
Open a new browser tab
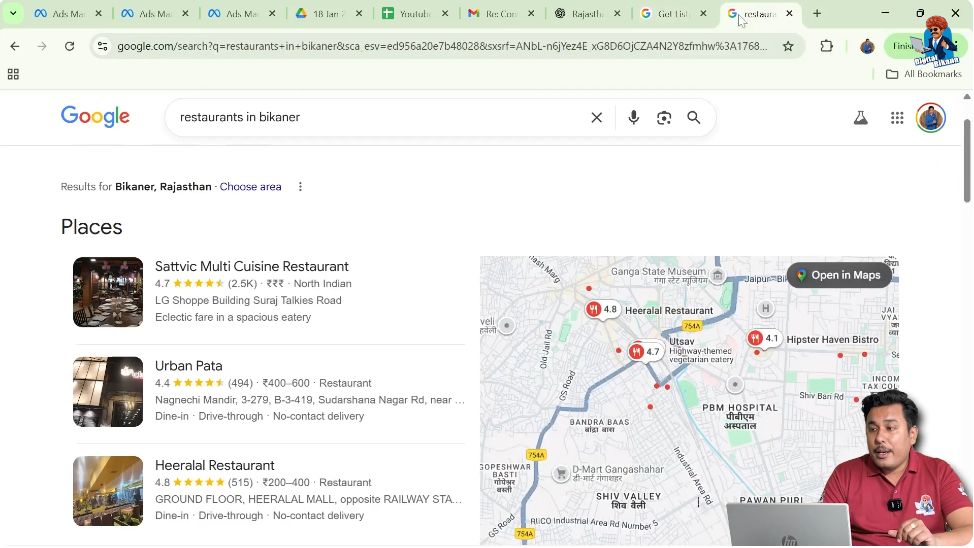point(817,13)
